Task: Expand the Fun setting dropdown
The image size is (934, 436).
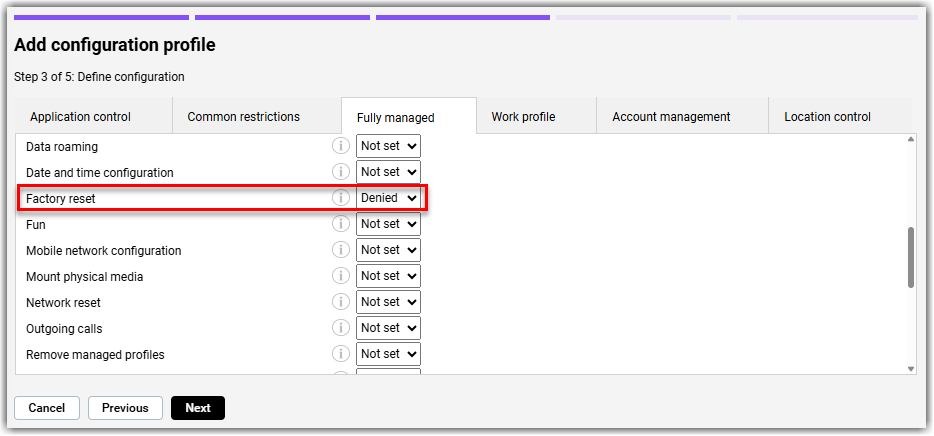Action: coord(388,224)
